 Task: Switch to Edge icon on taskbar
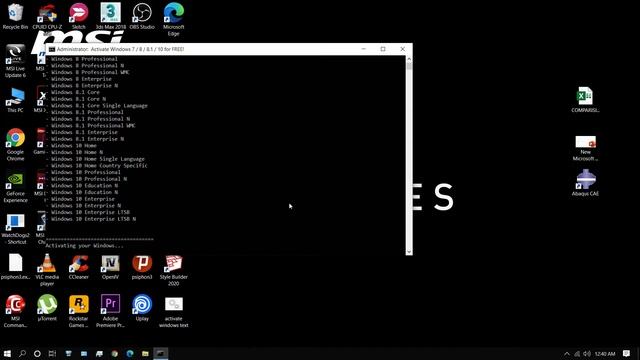coord(130,353)
